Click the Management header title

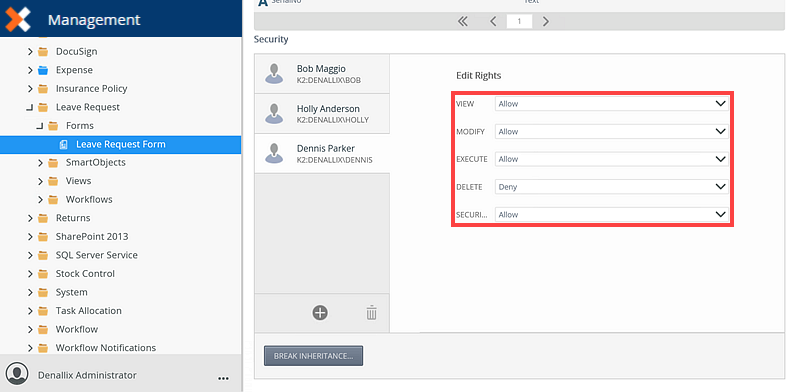pos(94,20)
